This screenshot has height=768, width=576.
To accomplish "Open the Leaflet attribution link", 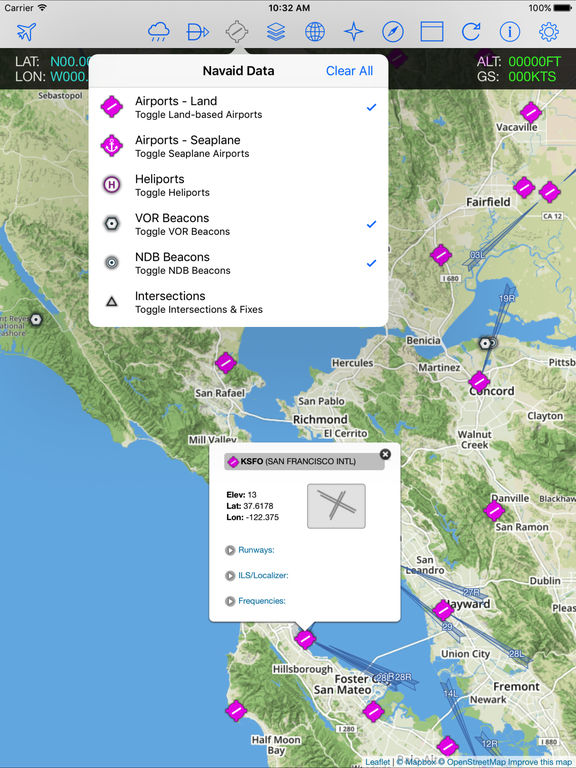I will coord(378,762).
